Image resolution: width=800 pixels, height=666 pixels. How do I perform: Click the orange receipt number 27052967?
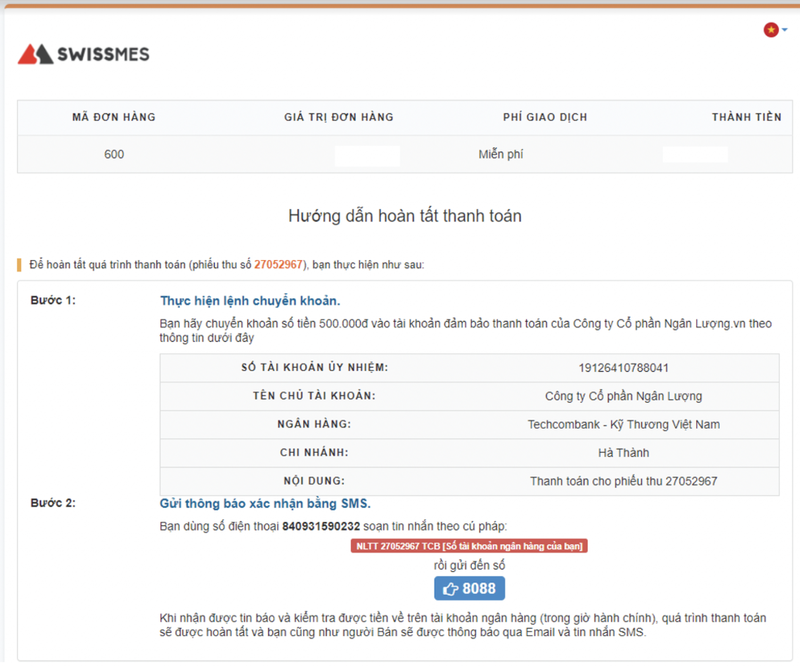pos(279,264)
